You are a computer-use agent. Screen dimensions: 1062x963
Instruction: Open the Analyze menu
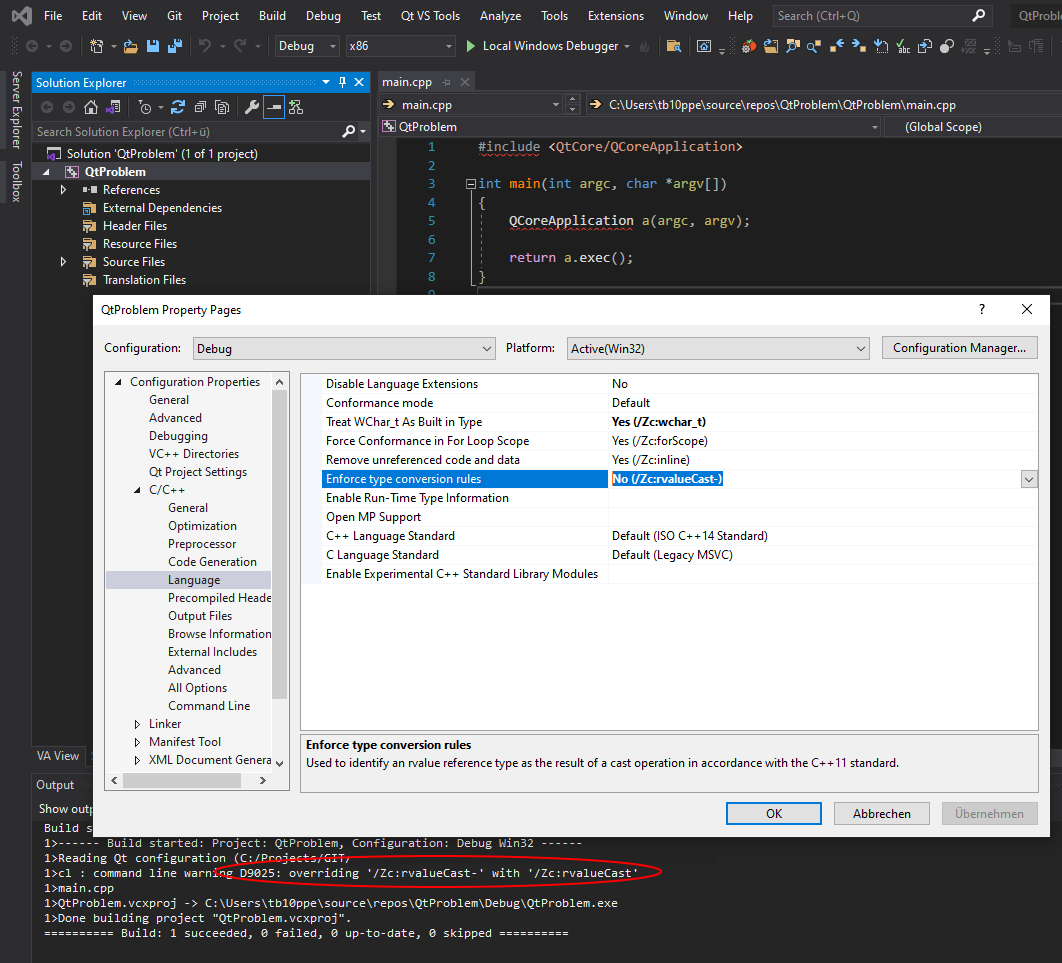pyautogui.click(x=501, y=16)
